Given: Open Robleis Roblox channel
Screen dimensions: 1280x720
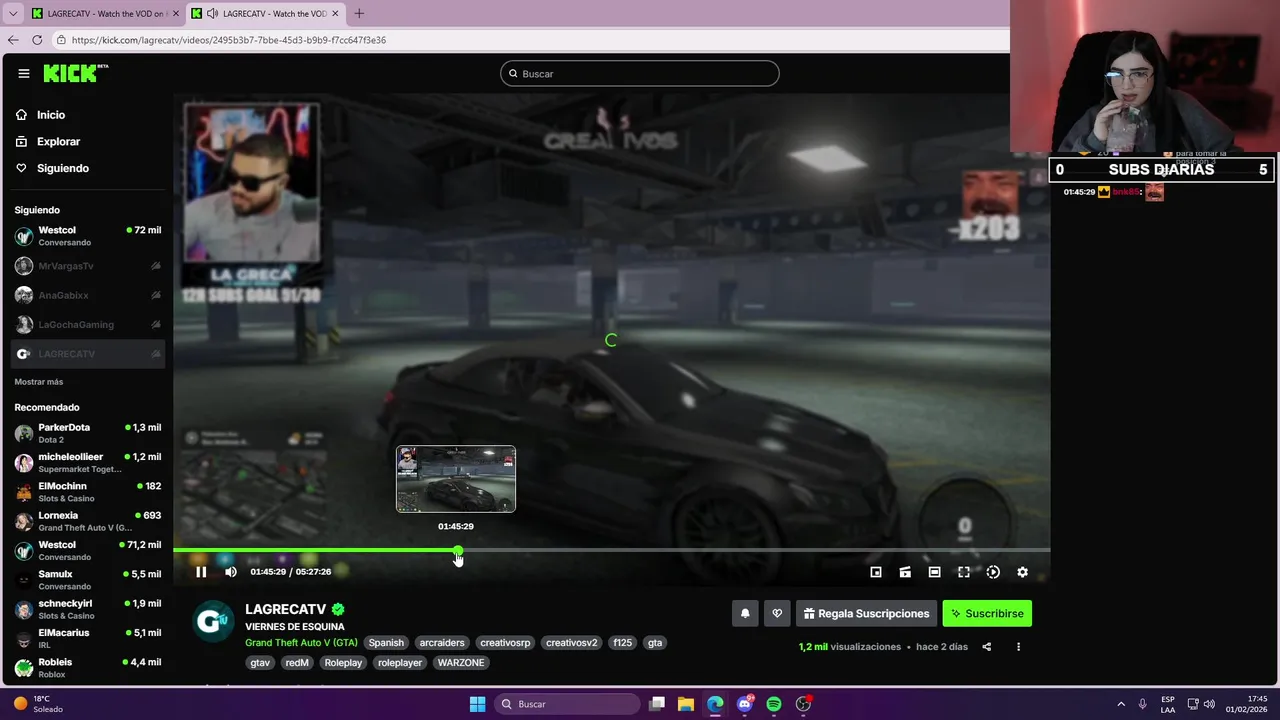Looking at the screenshot, I should point(88,668).
